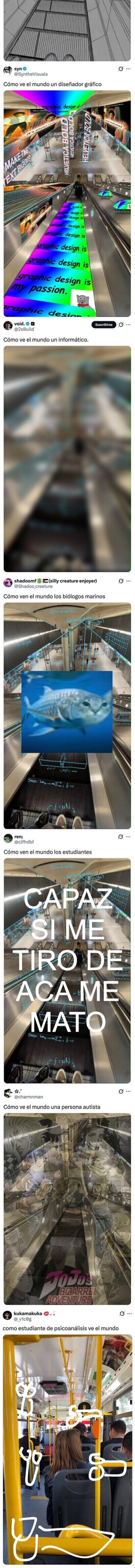Open the more options on the @Shadoo_creeture tweet
Screen dimensions: 135x1568
[x=129, y=581]
